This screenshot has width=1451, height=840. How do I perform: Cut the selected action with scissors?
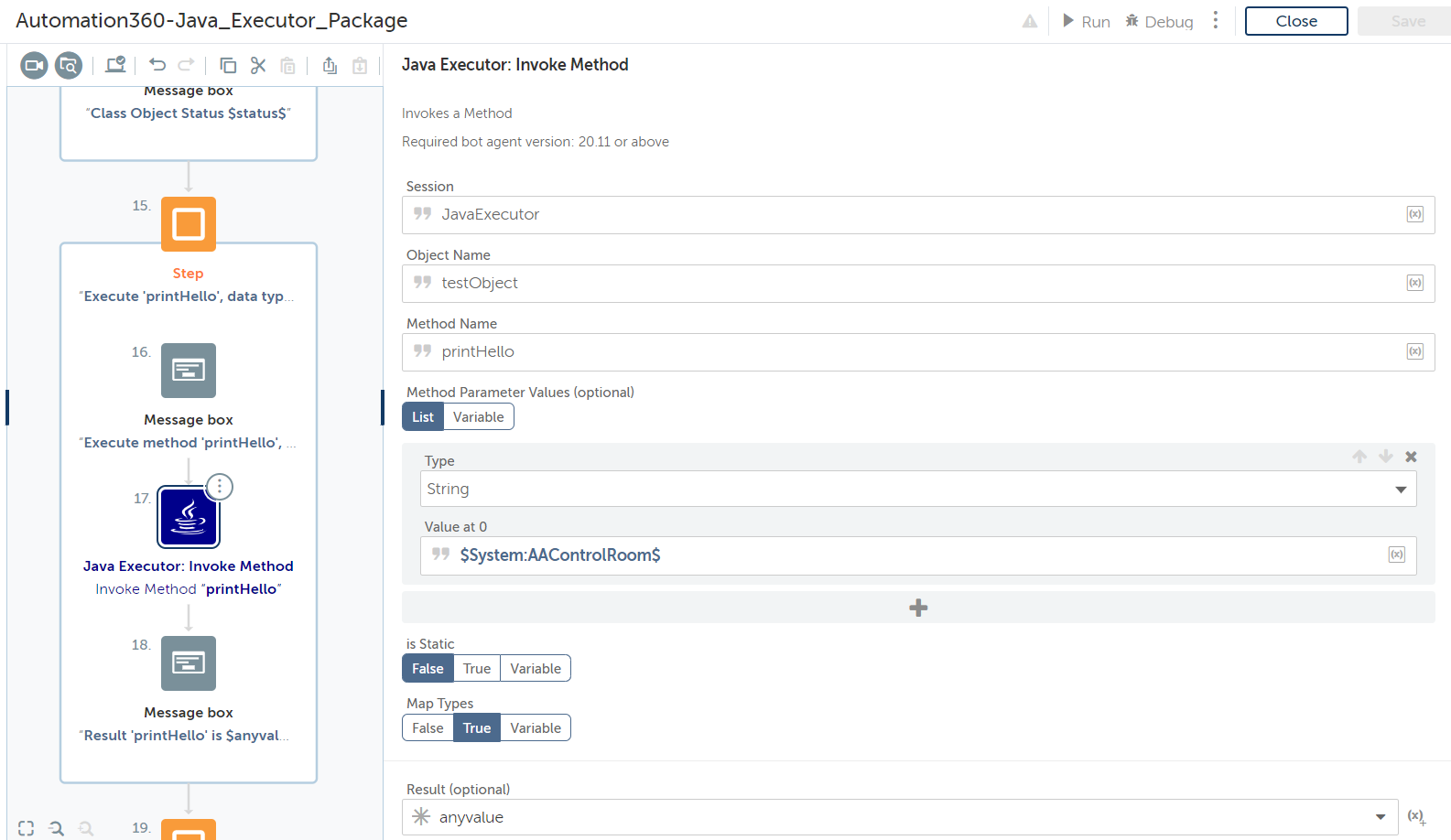(x=258, y=65)
